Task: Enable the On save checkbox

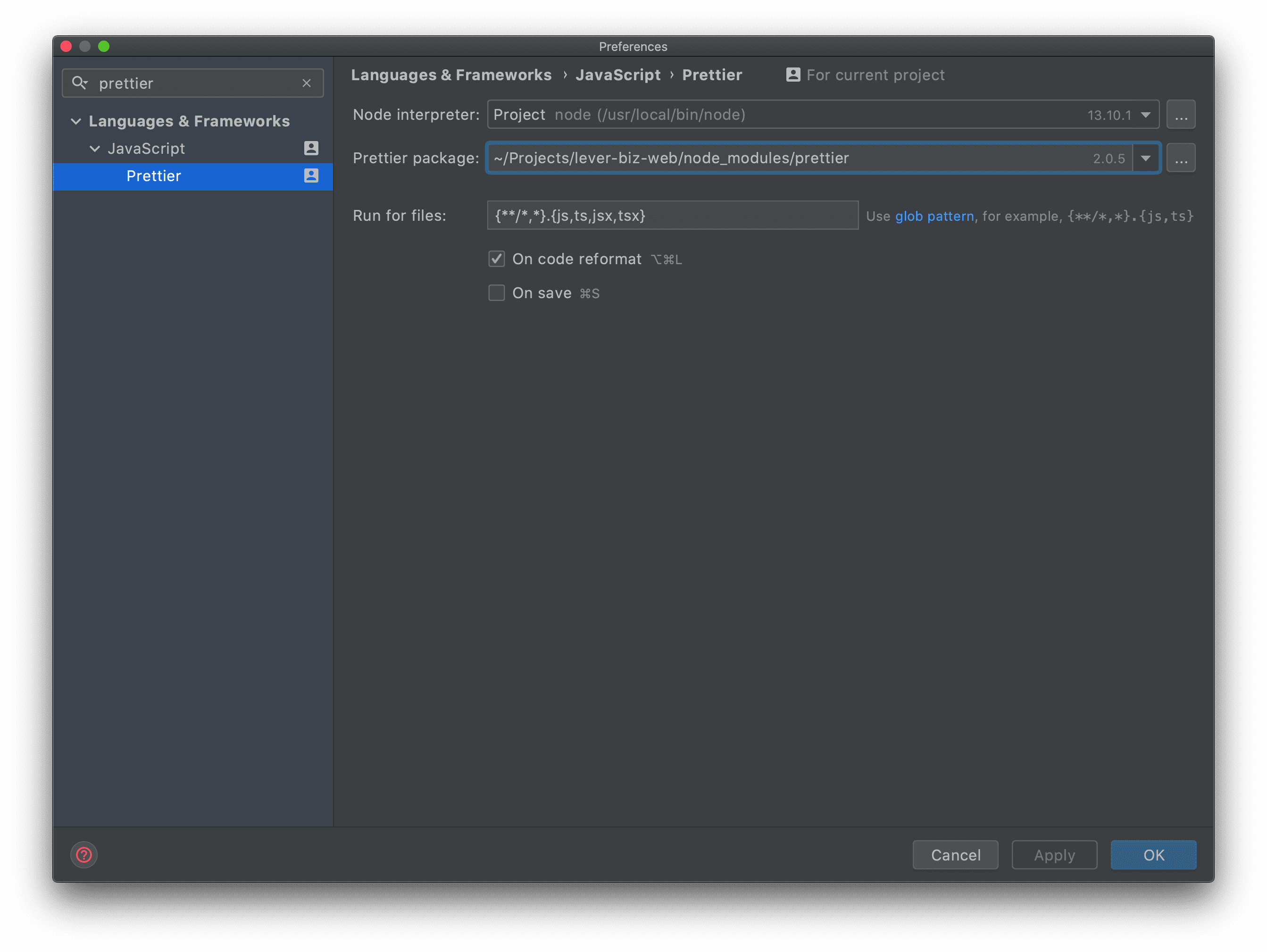Action: coord(497,292)
